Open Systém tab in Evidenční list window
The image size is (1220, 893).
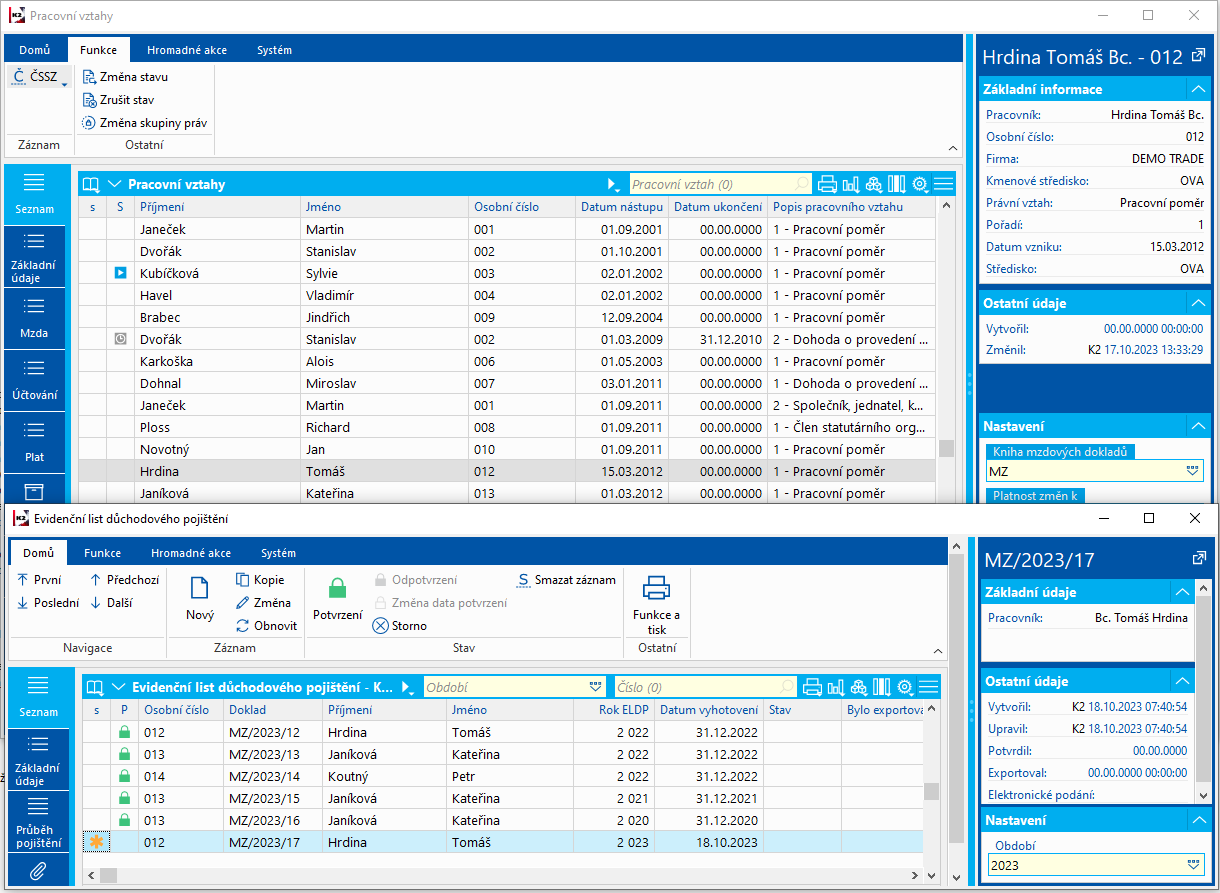pyautogui.click(x=278, y=553)
